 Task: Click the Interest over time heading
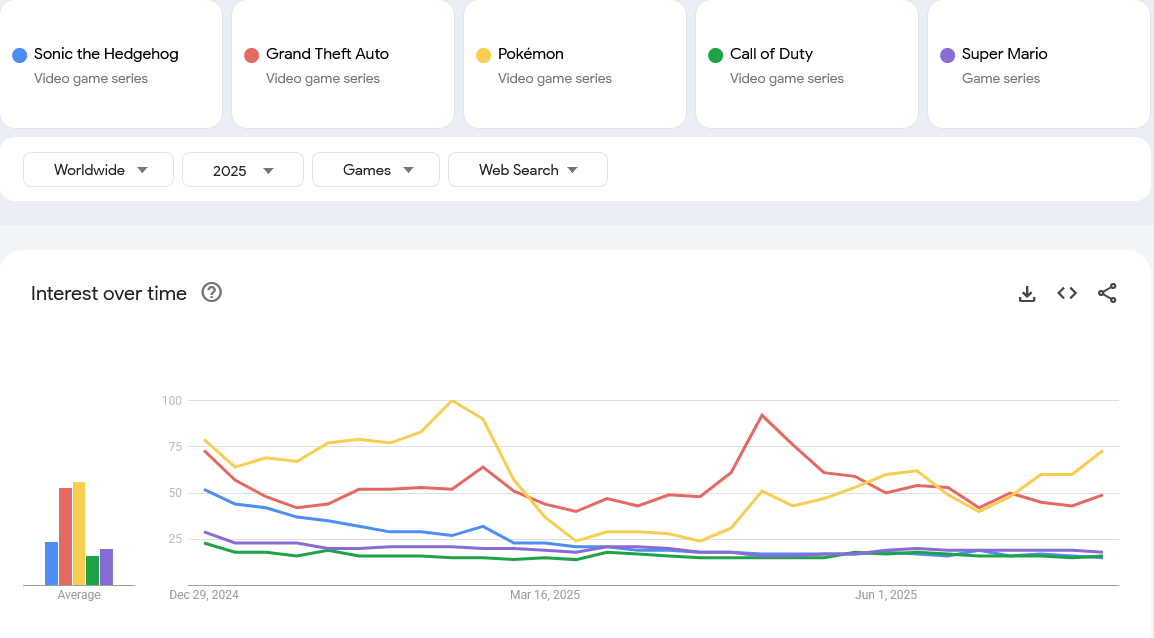[x=109, y=294]
